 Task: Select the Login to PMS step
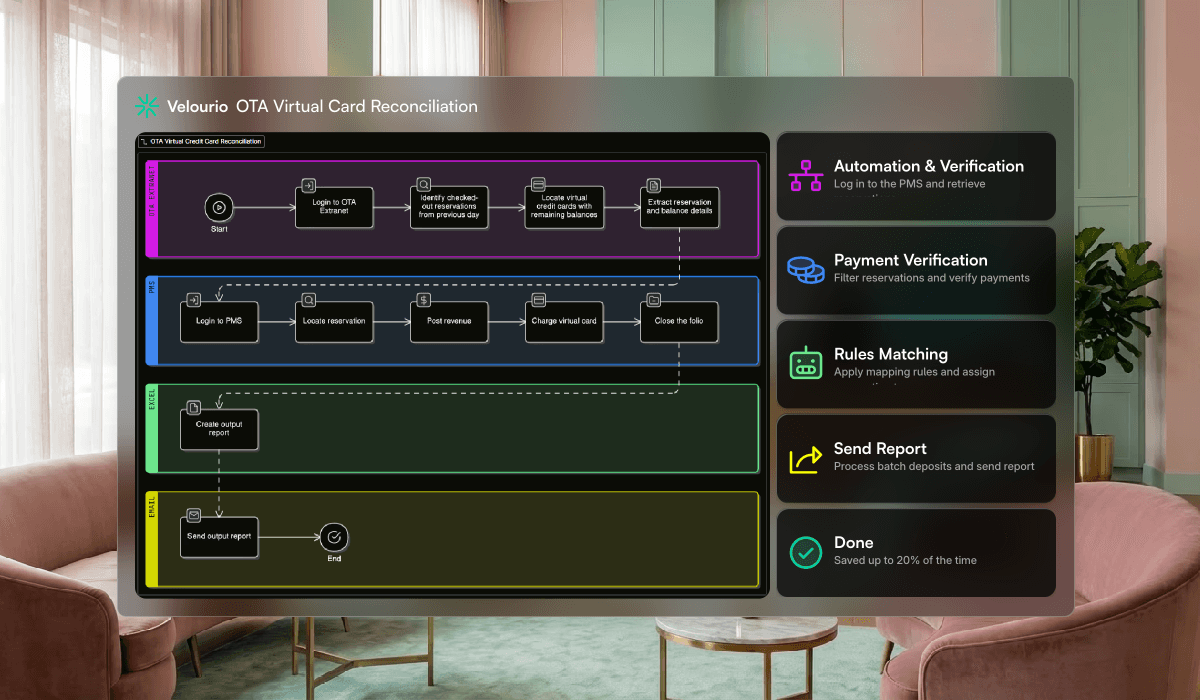click(219, 321)
